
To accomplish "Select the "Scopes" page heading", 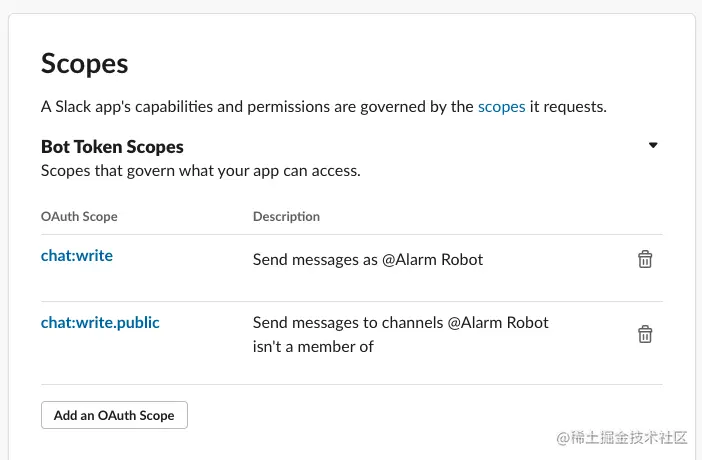I will pos(84,64).
